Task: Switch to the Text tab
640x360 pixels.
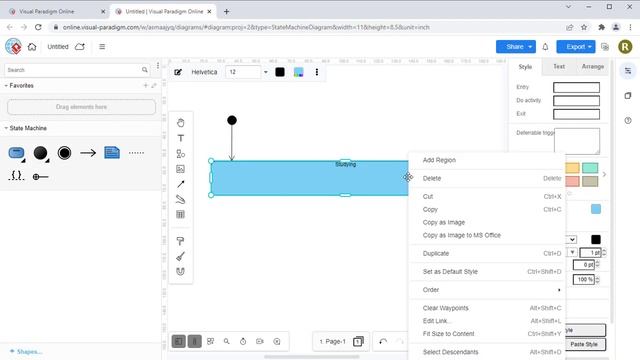Action: tap(559, 67)
